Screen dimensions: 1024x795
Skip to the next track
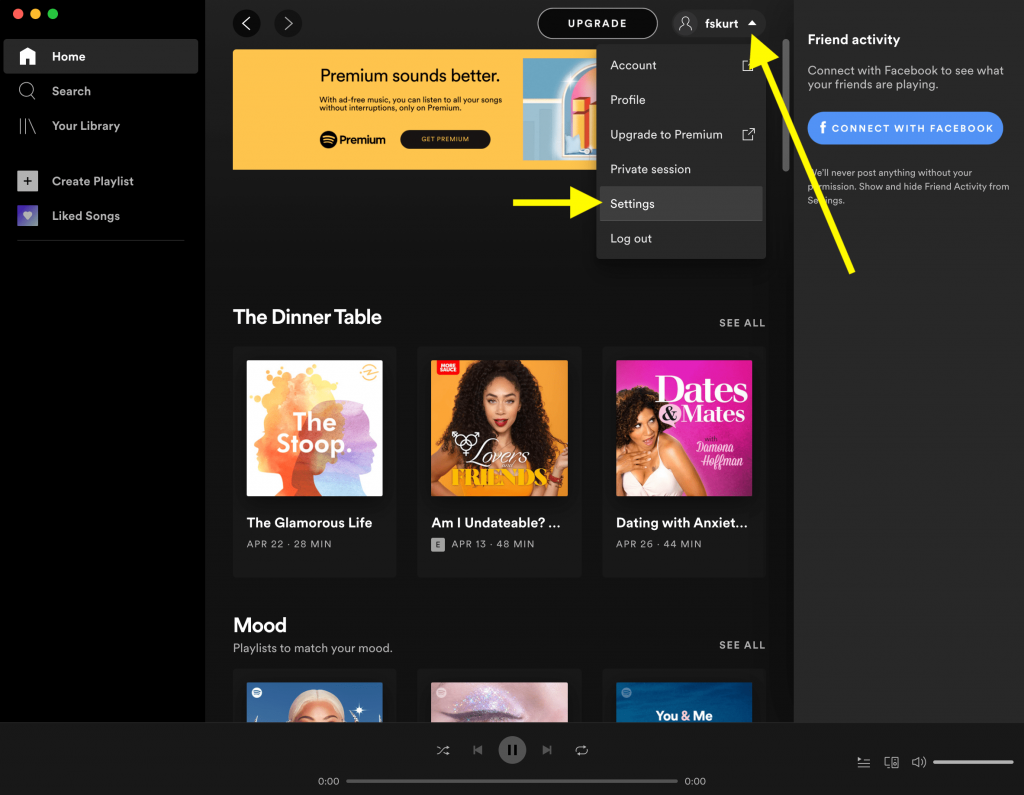(x=547, y=750)
